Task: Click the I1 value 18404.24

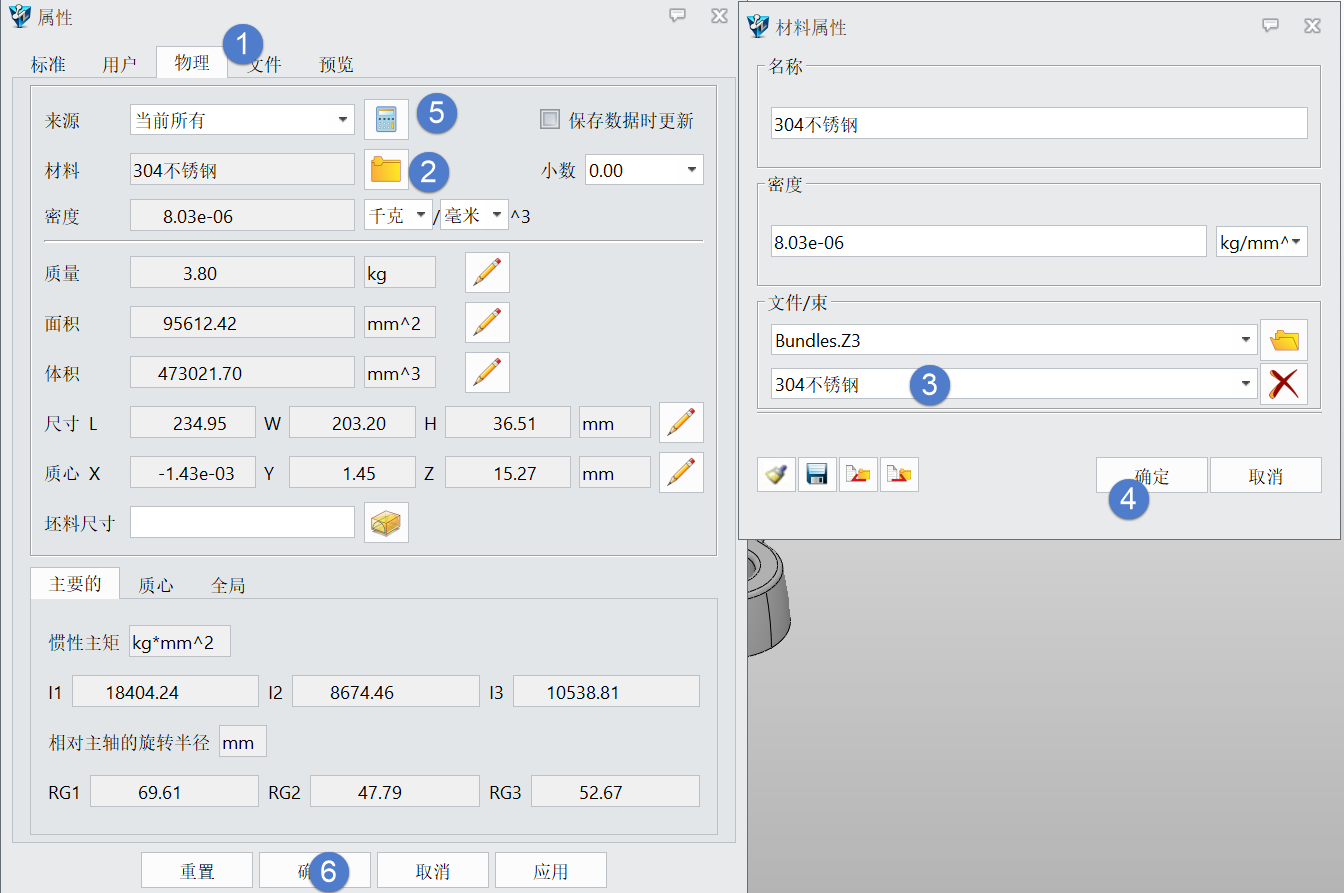Action: tap(165, 691)
